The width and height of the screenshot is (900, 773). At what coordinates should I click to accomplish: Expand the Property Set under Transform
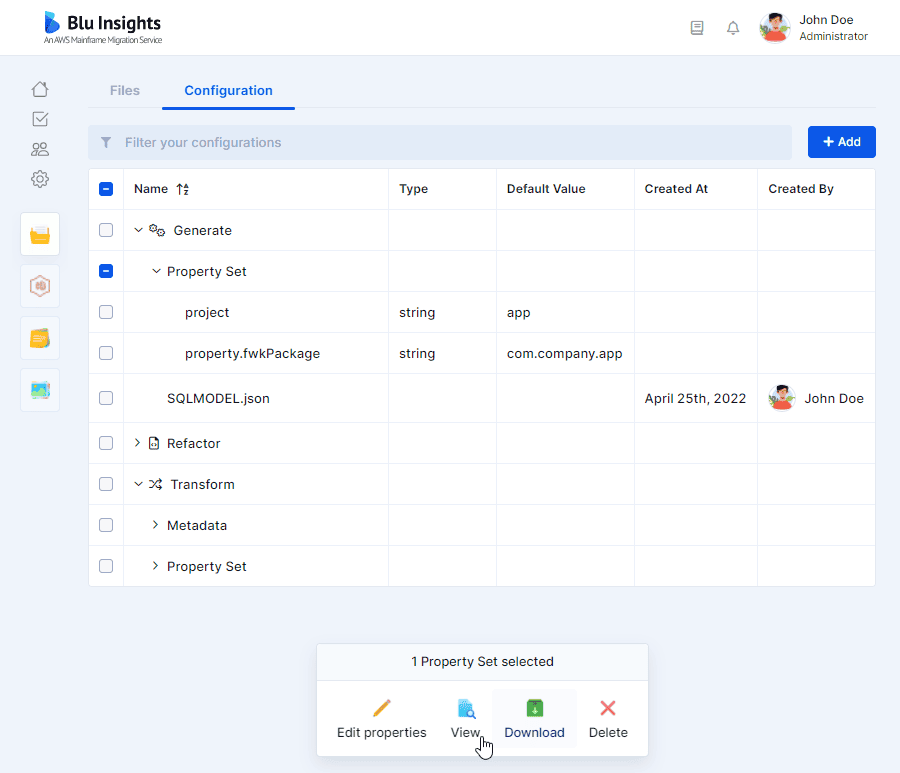[x=155, y=566]
